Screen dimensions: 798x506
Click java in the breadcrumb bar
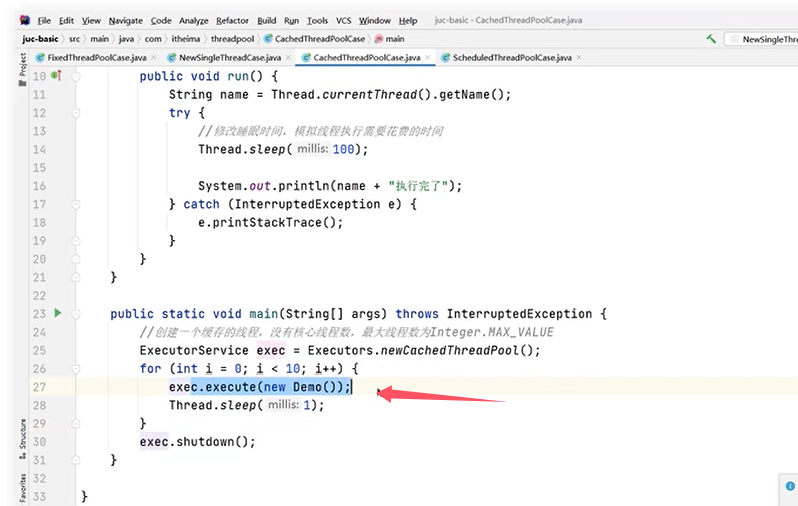126,39
